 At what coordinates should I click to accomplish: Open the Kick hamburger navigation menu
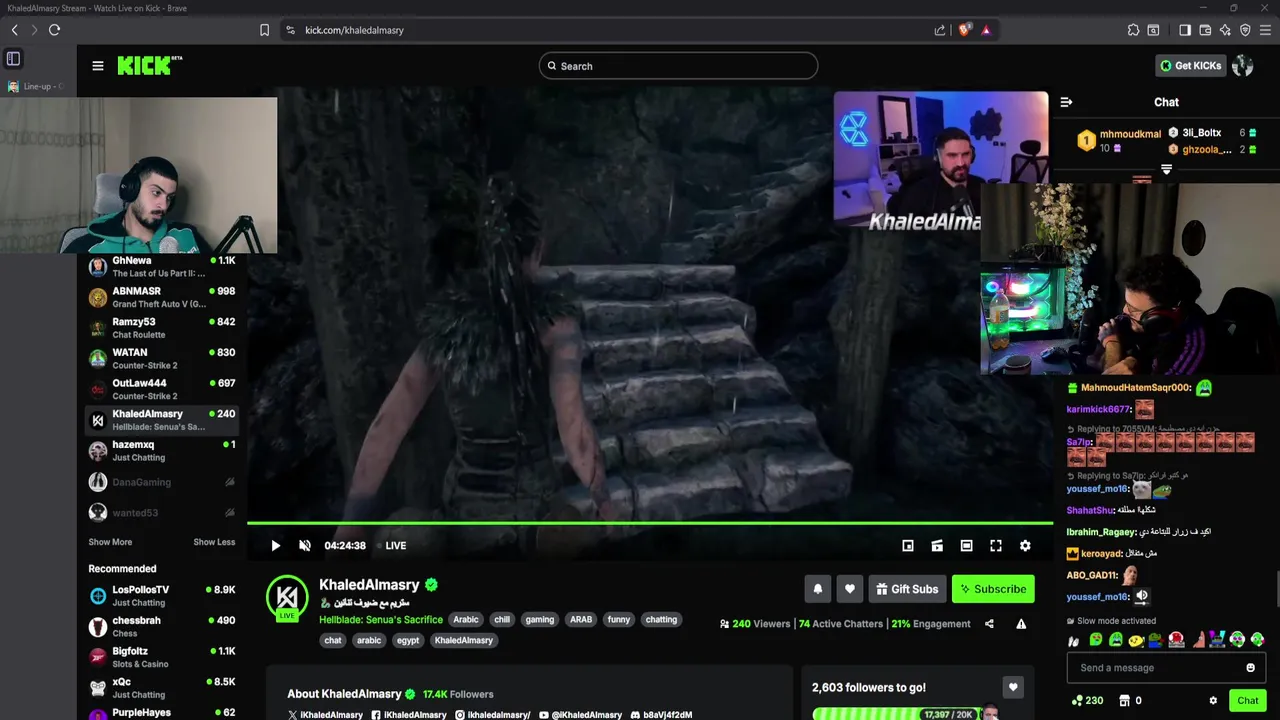[98, 66]
